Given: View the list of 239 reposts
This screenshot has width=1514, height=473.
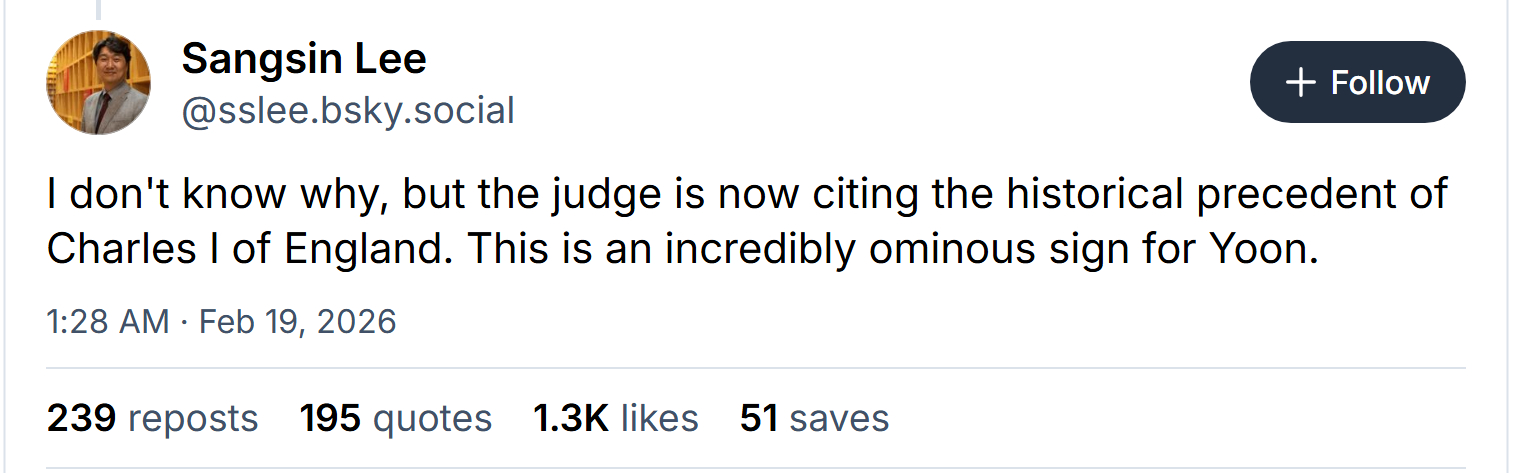Looking at the screenshot, I should click(152, 418).
